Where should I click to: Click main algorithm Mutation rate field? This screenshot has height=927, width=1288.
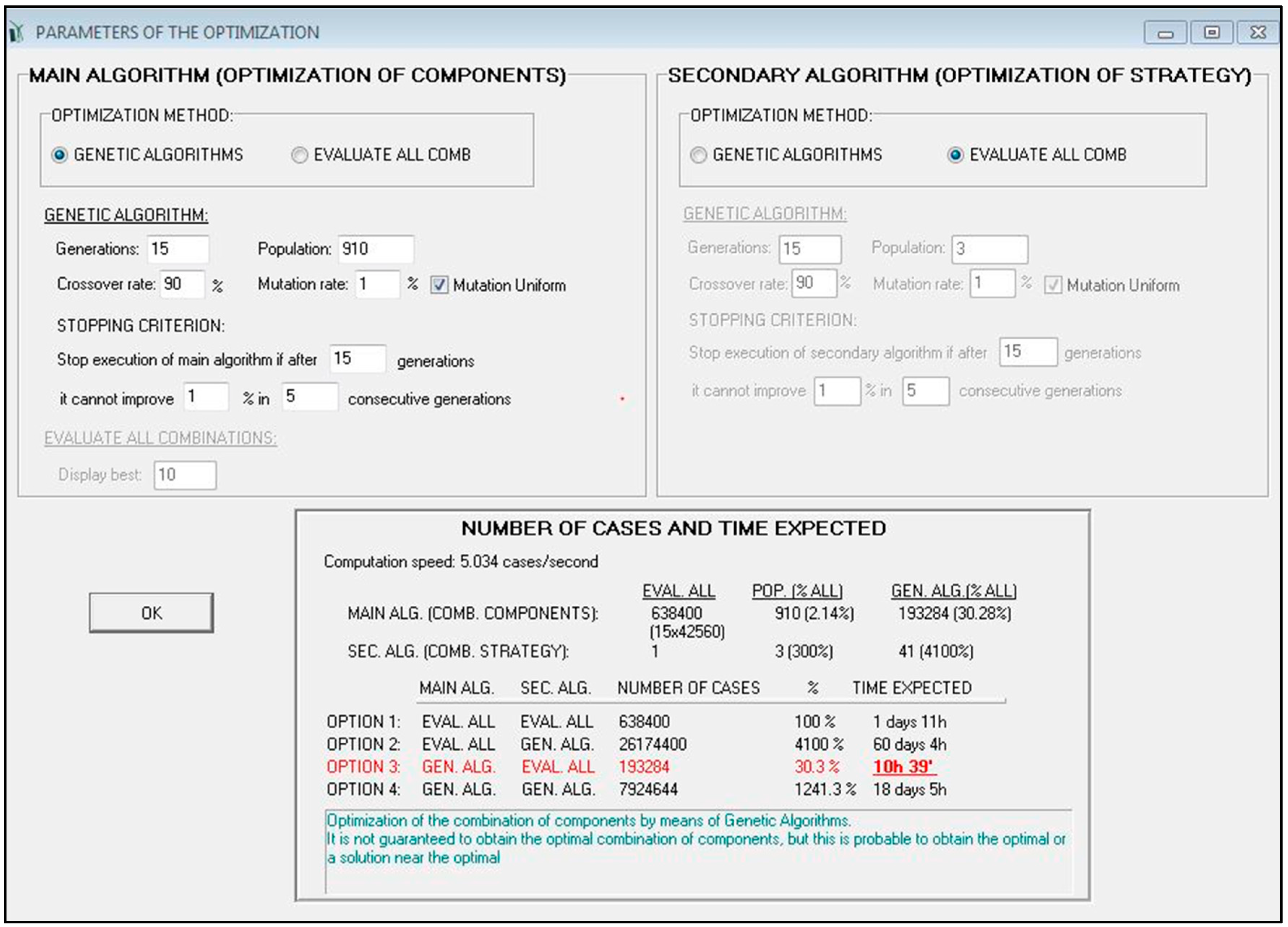(x=377, y=284)
